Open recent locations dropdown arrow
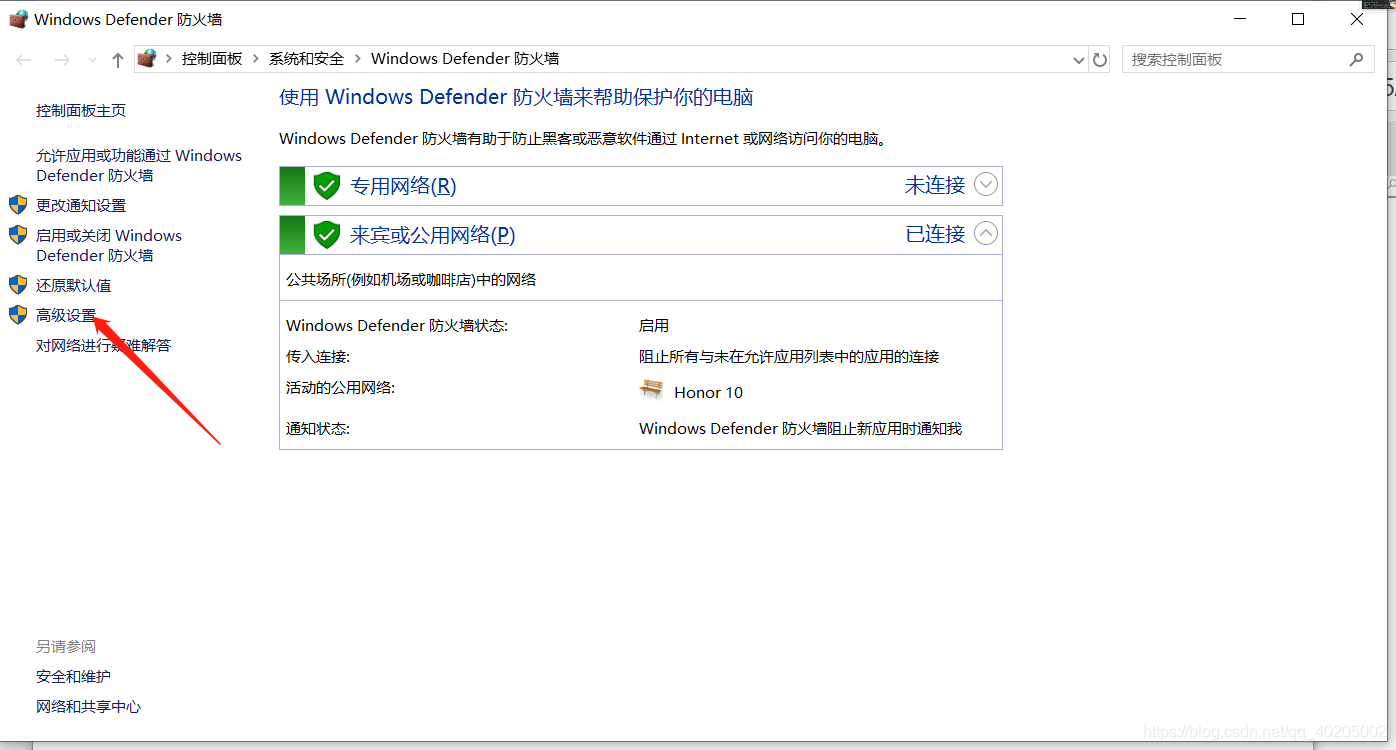Viewport: 1396px width, 750px height. [x=92, y=60]
